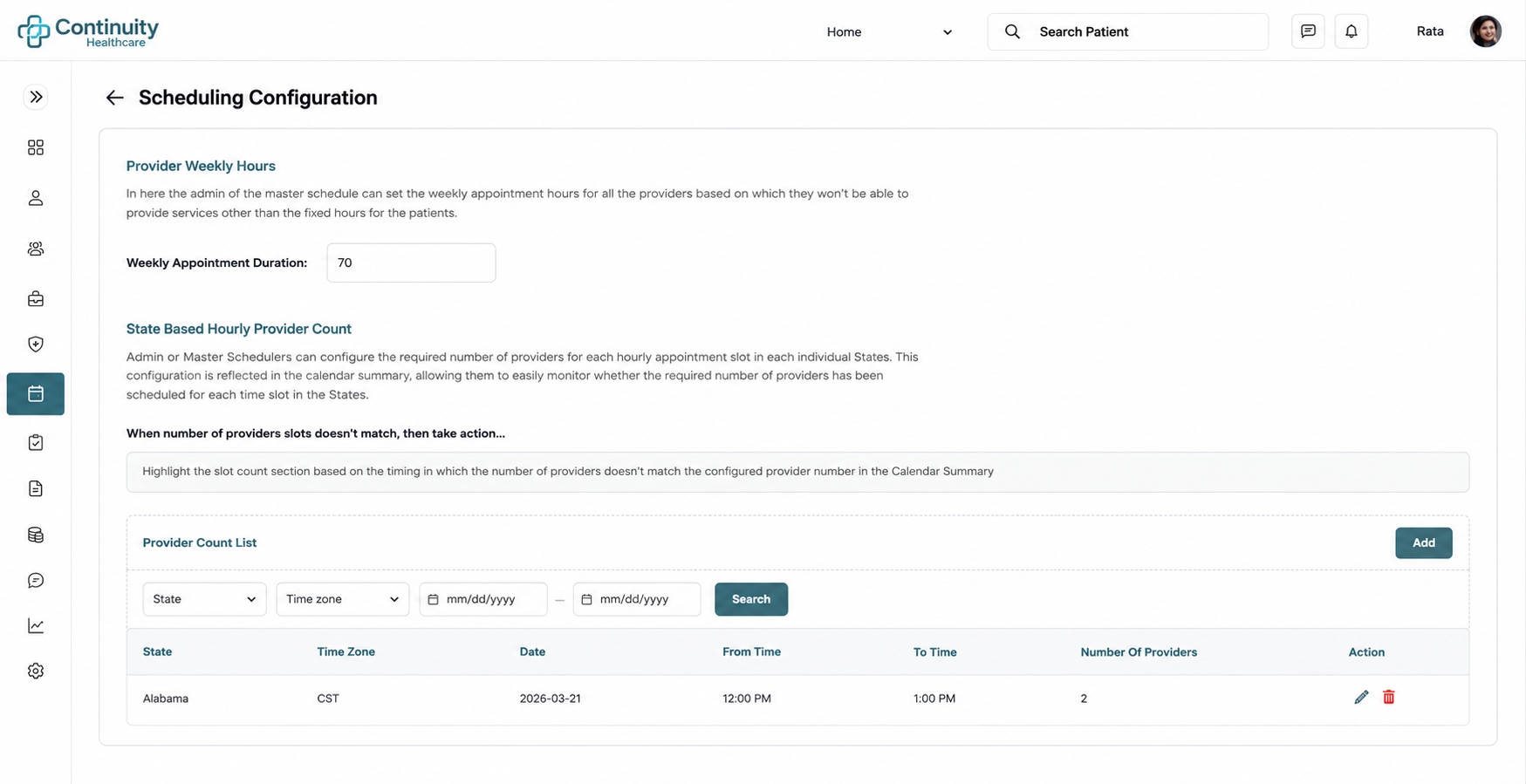Click the Rata username text
Image resolution: width=1526 pixels, height=784 pixels.
[1430, 31]
